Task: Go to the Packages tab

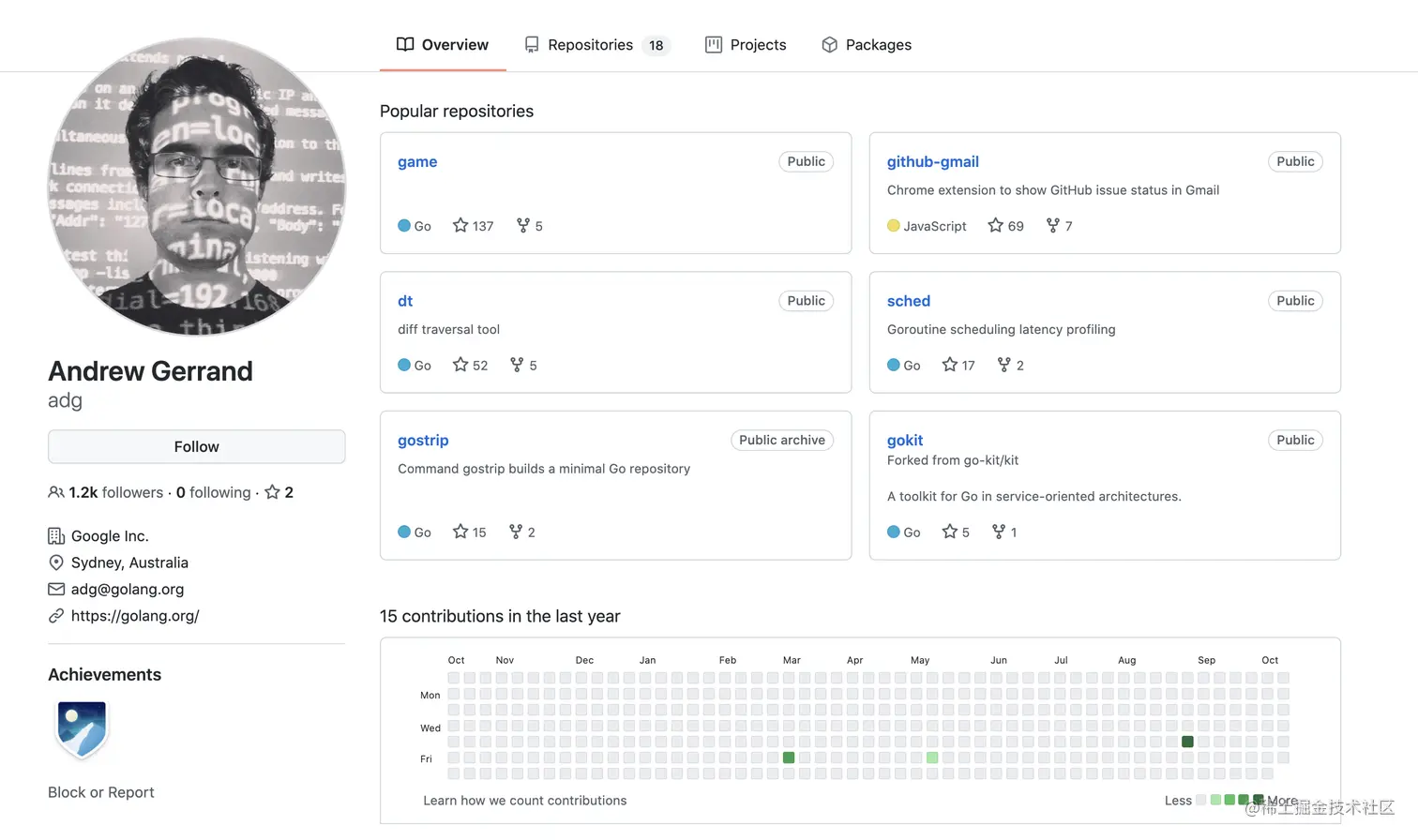Action: (867, 45)
